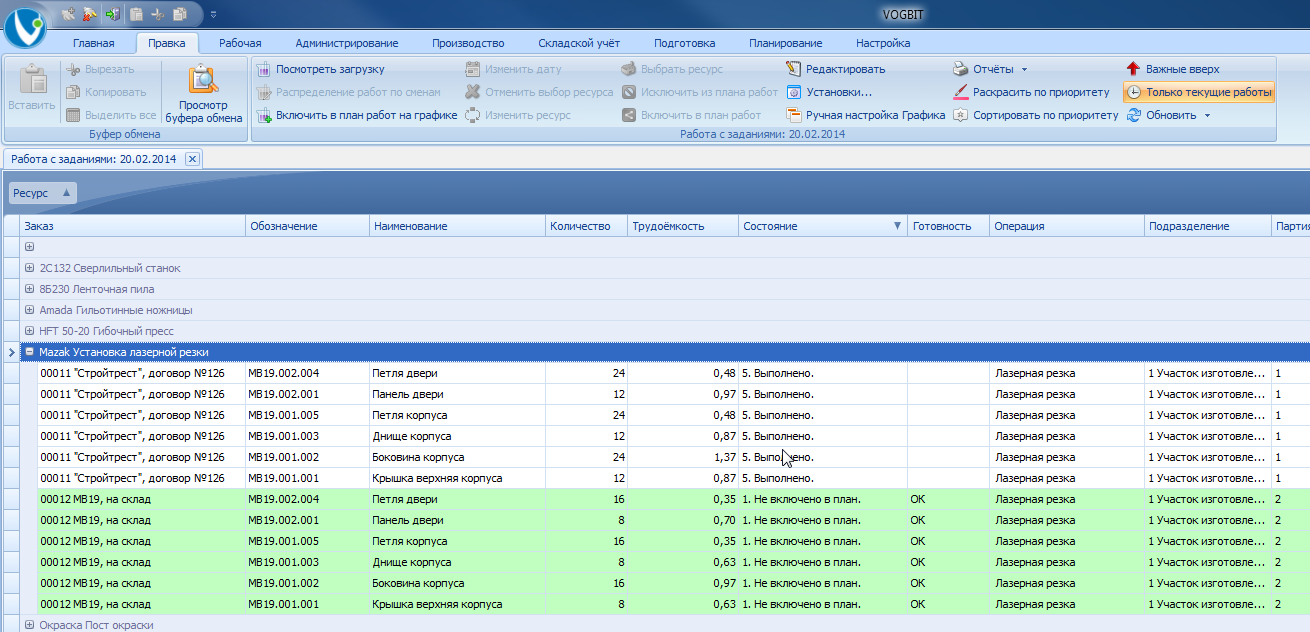The image size is (1310, 632).
Task: Expand the Окраска Пост окраски group
Action: coord(30,625)
